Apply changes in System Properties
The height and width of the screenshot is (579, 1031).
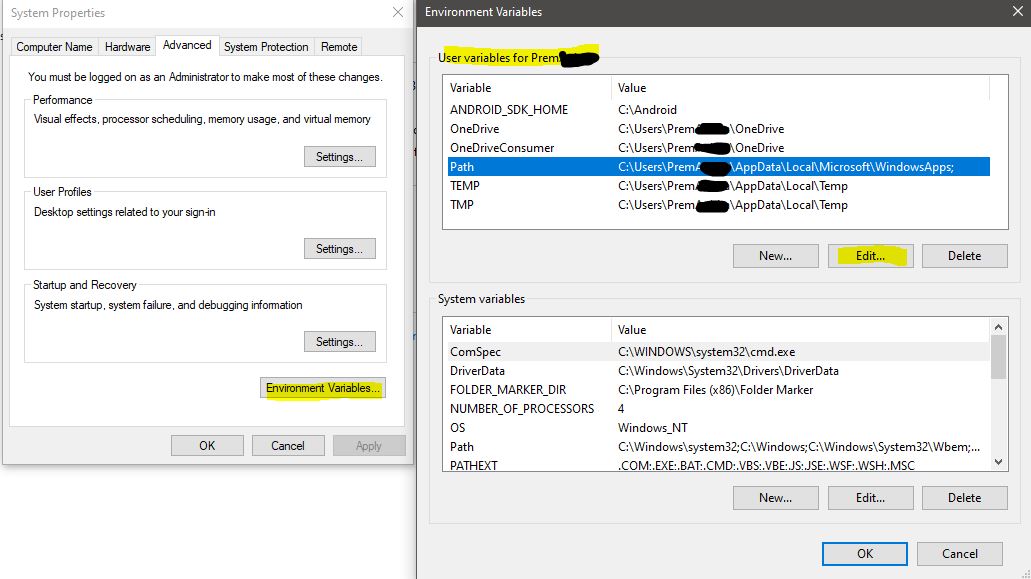tap(369, 445)
